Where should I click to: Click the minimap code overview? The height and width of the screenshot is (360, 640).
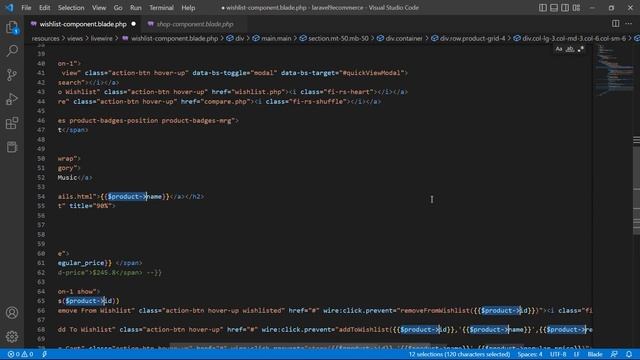(614, 70)
